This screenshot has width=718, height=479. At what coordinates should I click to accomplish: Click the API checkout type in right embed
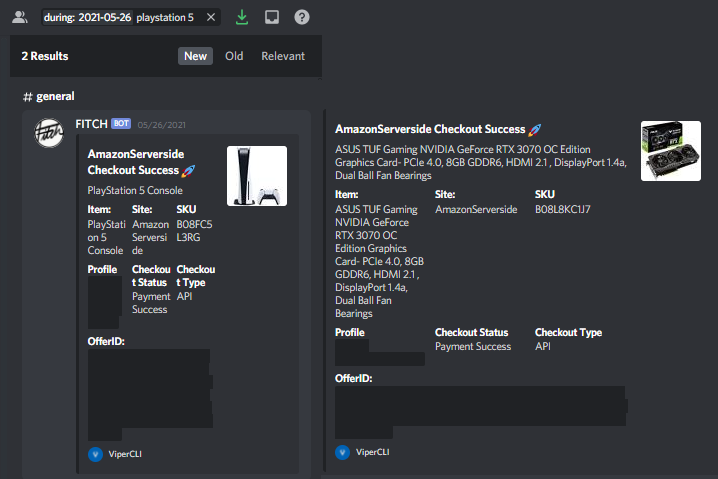(543, 347)
